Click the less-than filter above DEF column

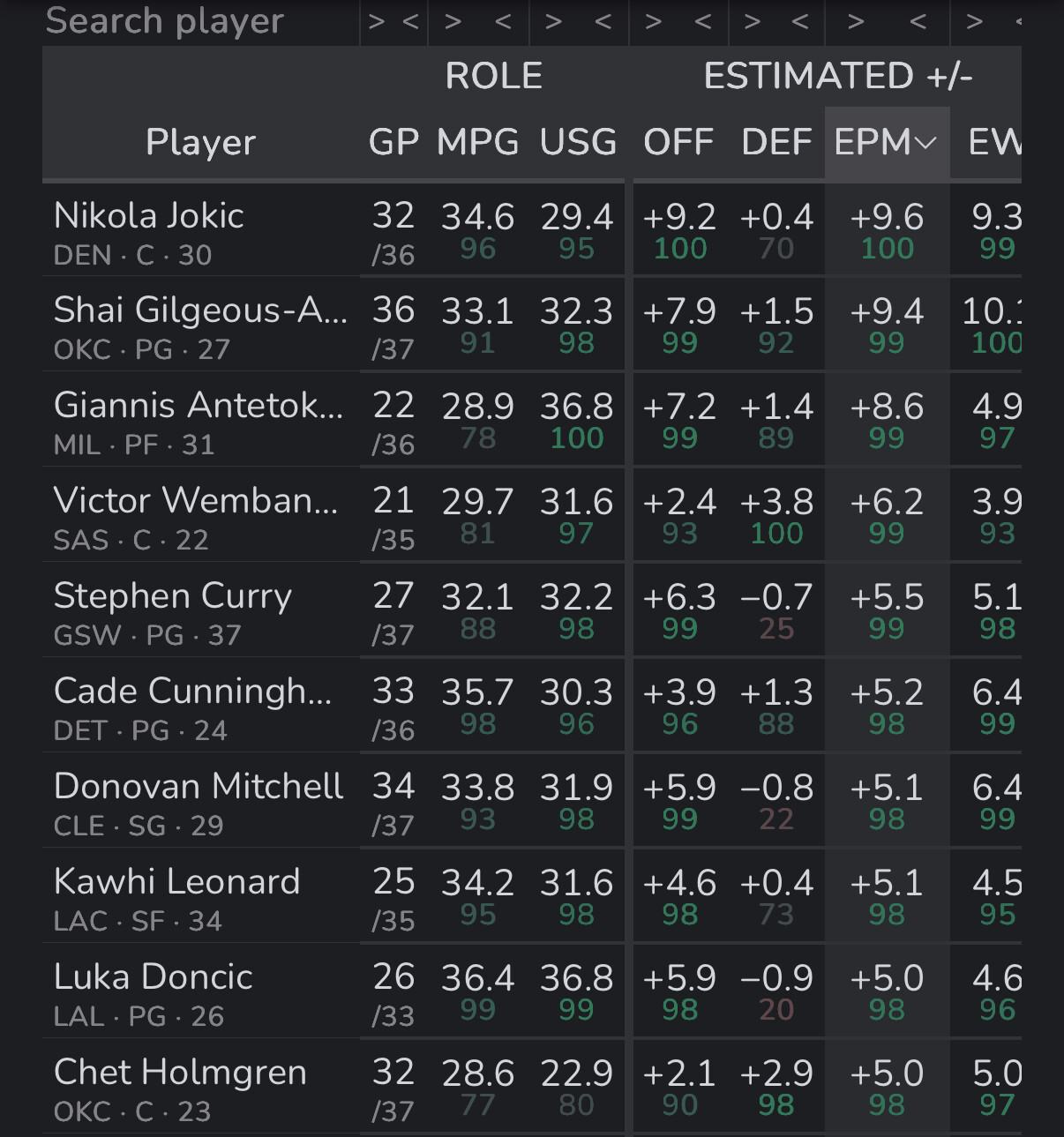click(x=800, y=21)
